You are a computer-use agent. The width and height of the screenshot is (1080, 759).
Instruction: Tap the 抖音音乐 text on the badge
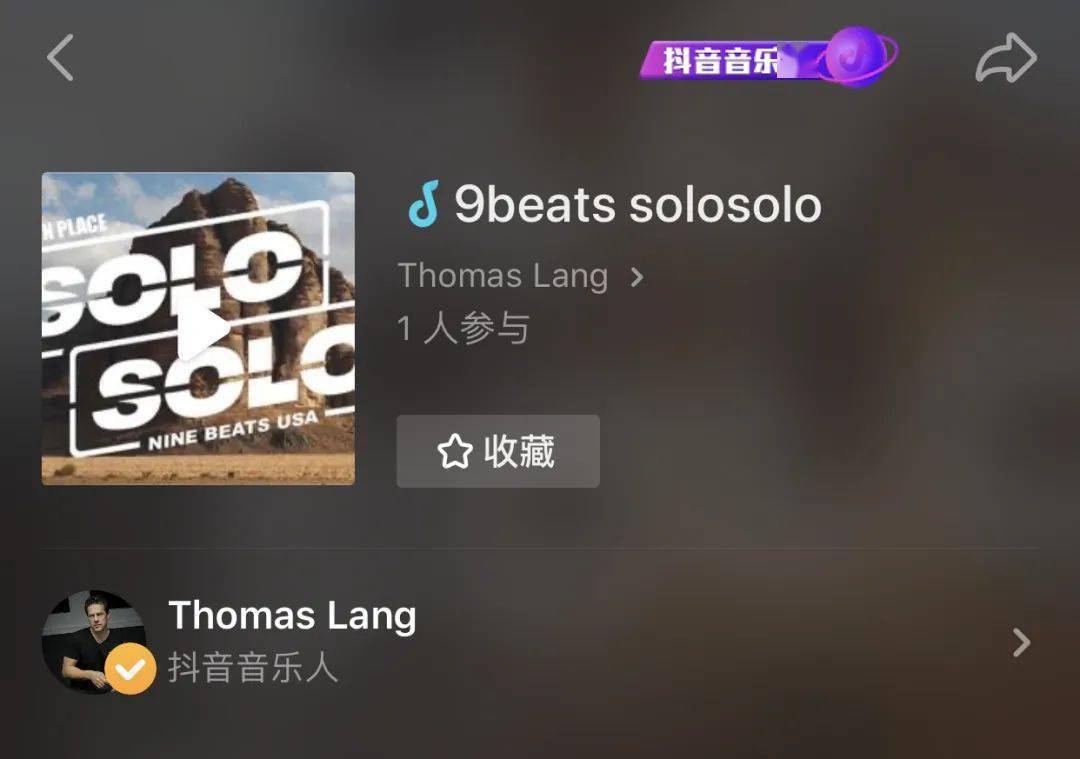[721, 60]
